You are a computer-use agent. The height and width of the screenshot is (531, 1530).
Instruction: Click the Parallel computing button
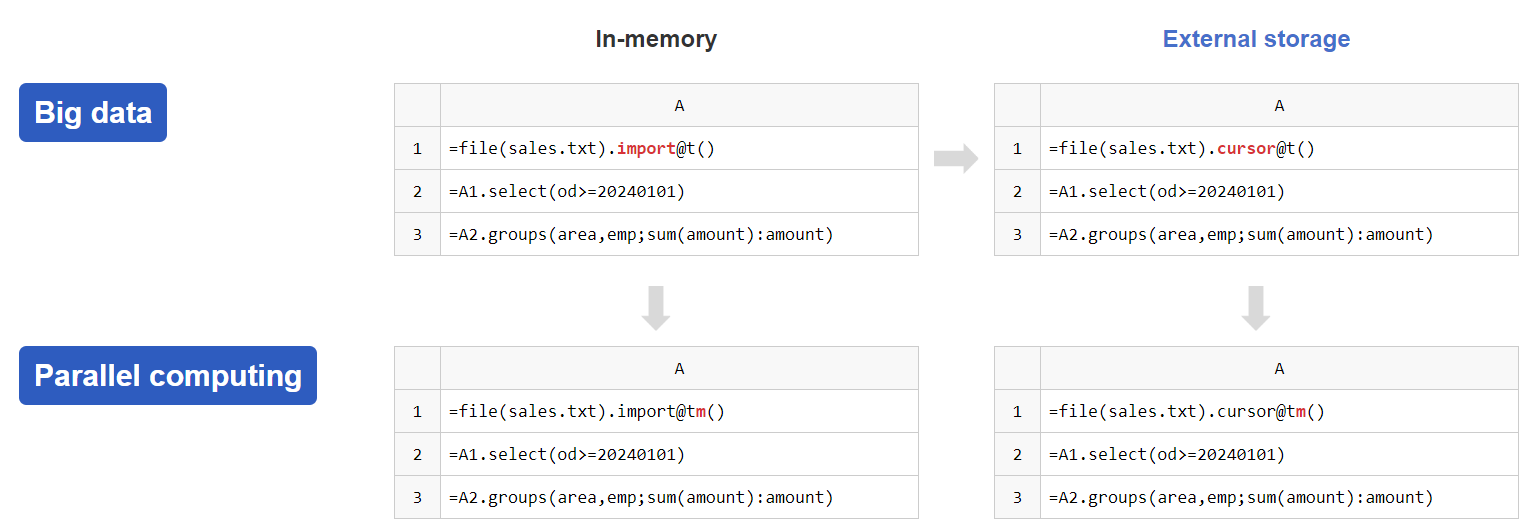(x=168, y=375)
